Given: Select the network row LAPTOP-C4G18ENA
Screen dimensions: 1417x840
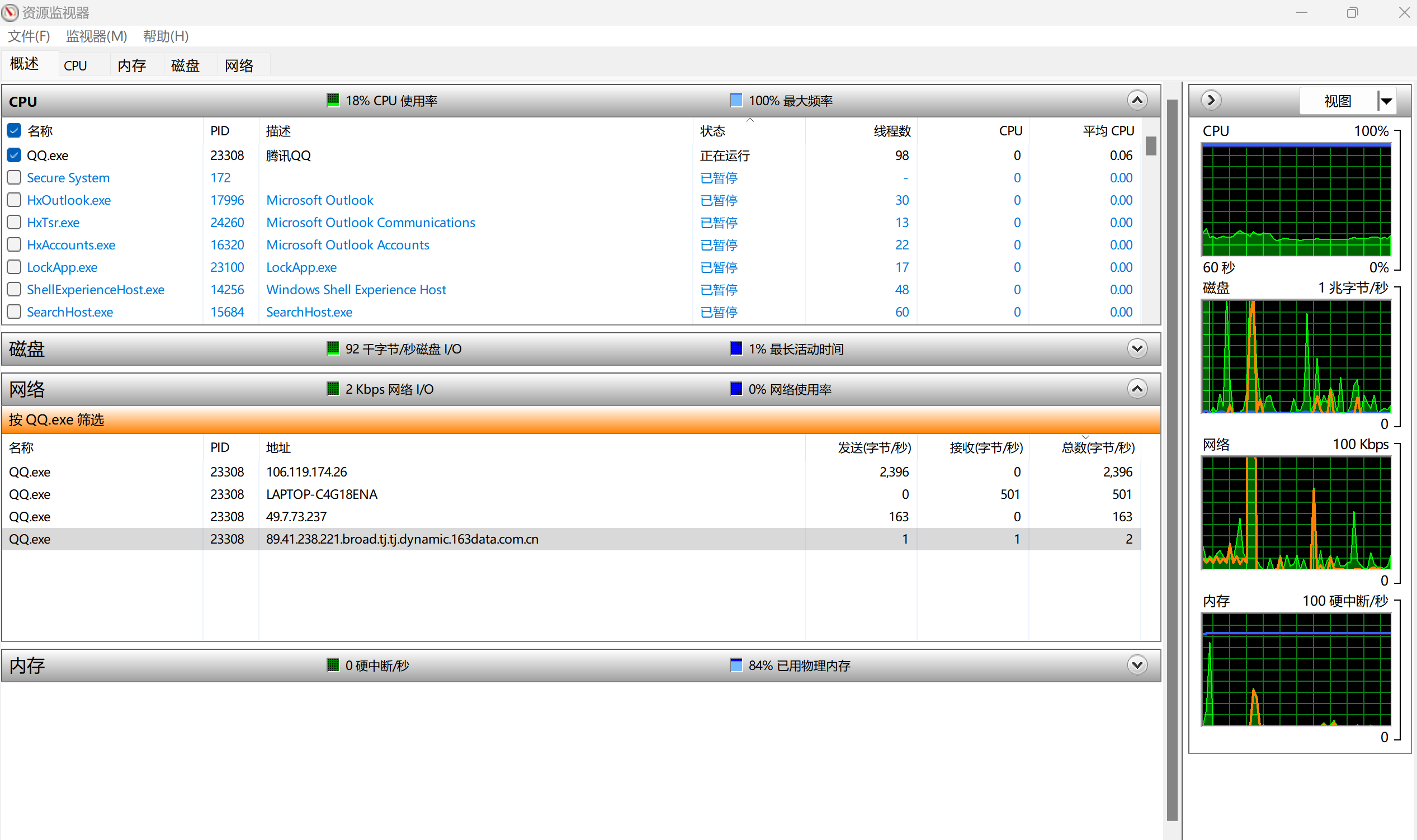Looking at the screenshot, I should point(571,494).
